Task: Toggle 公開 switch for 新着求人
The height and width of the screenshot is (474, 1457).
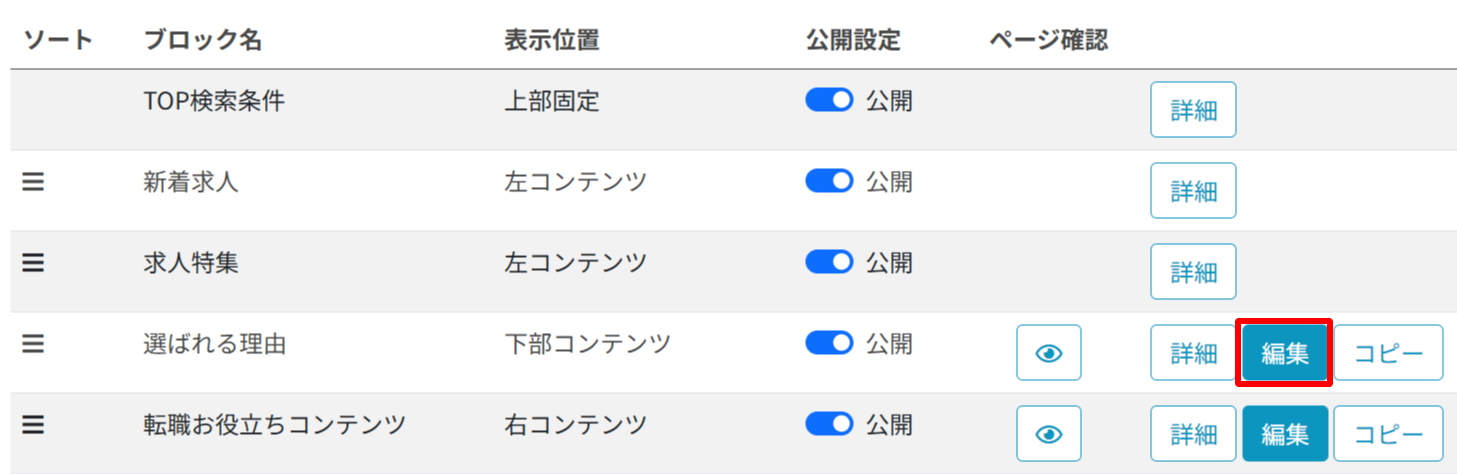Action: pyautogui.click(x=829, y=182)
